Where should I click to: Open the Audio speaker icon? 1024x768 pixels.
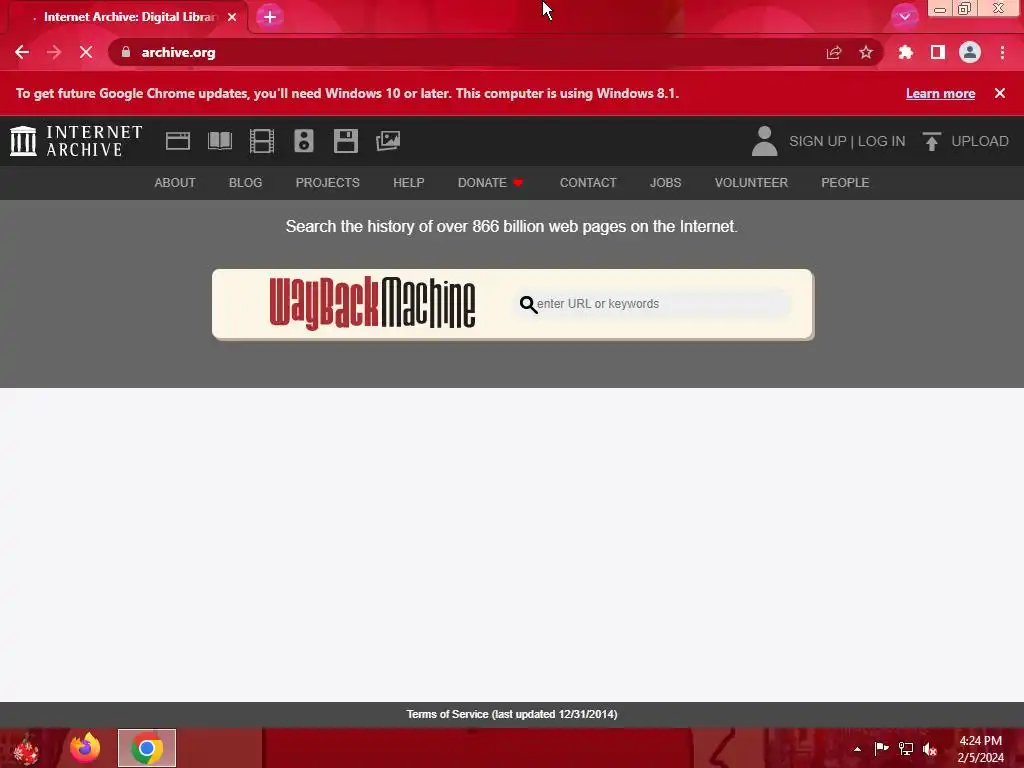click(x=304, y=141)
